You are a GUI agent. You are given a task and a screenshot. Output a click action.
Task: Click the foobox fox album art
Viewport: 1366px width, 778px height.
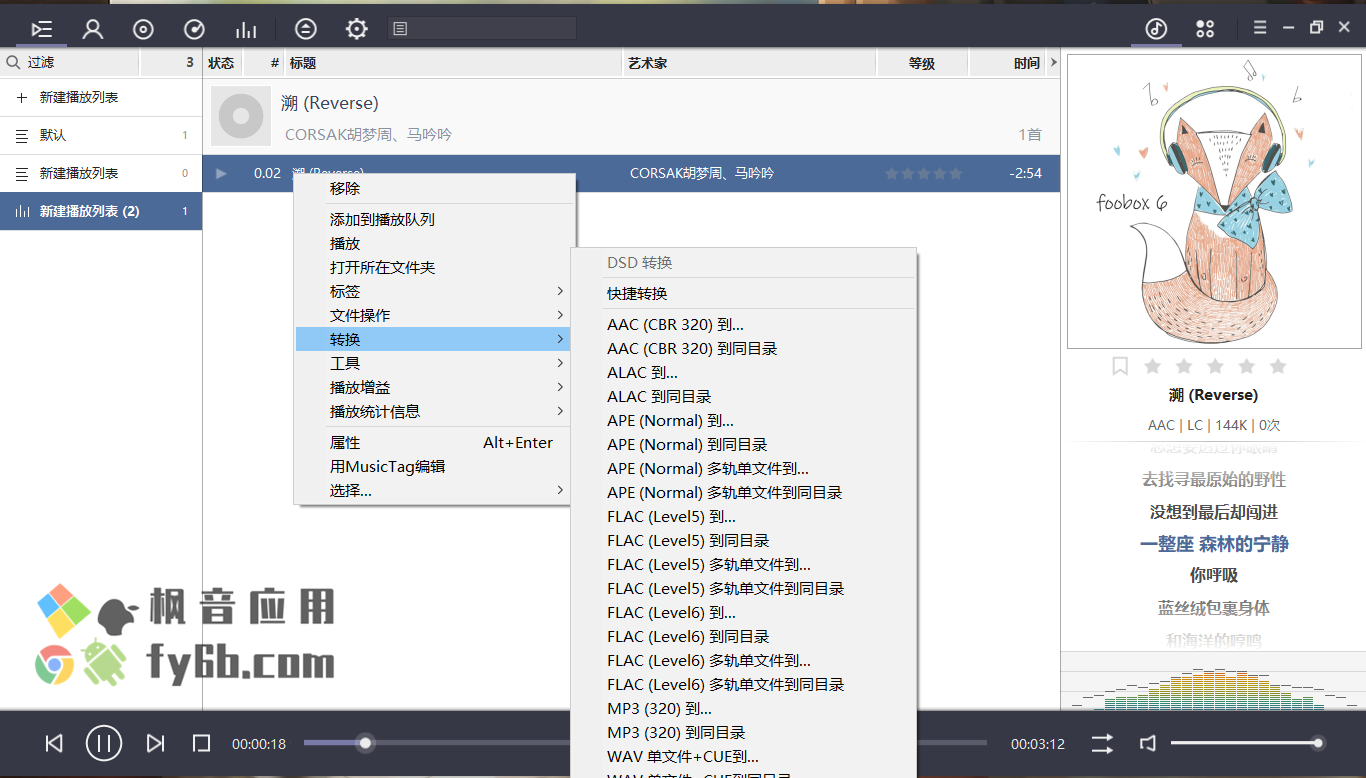tap(1213, 201)
